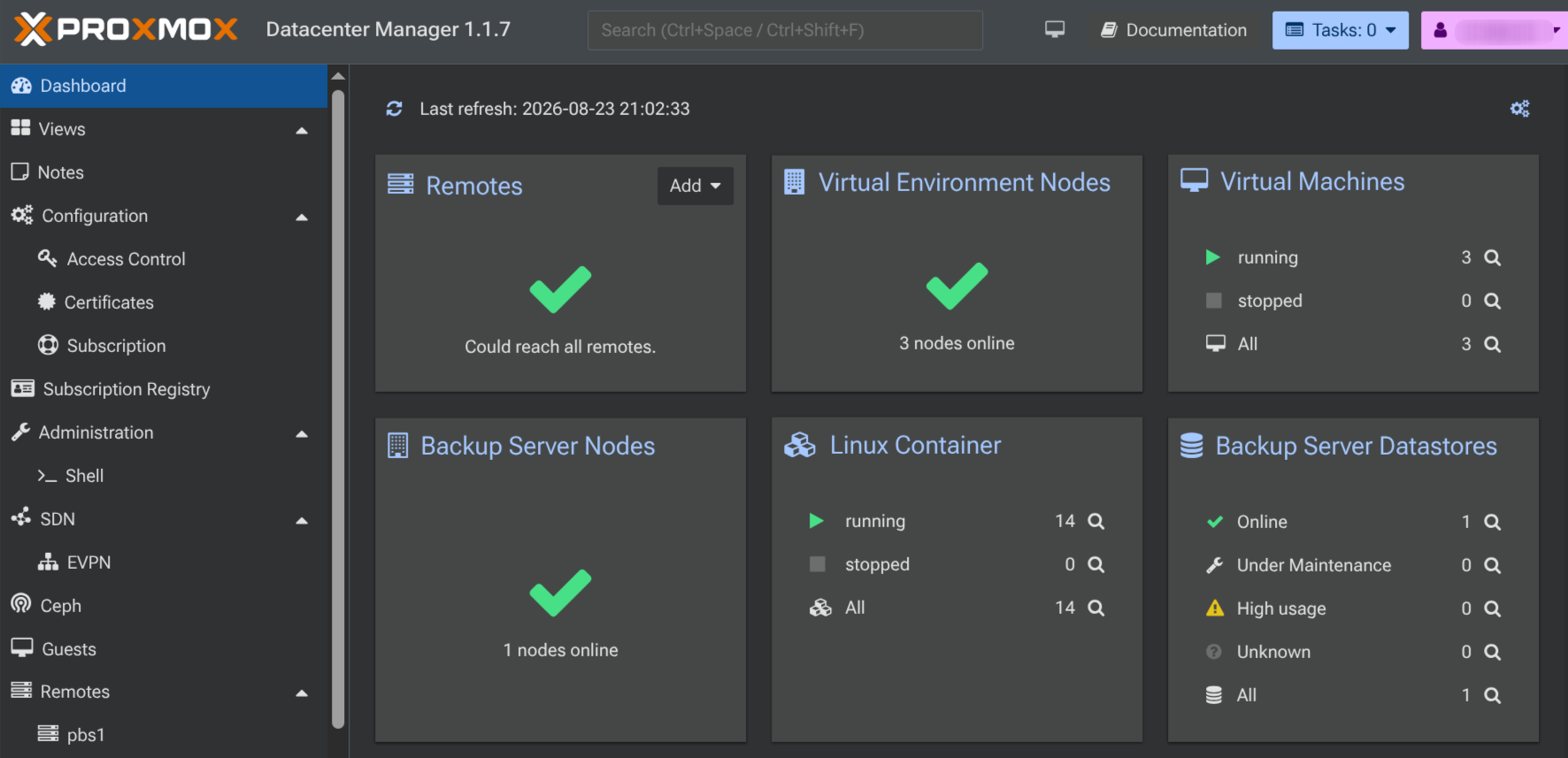Search stopped virtual machines magnifier
Image resolution: width=1568 pixels, height=758 pixels.
point(1492,301)
